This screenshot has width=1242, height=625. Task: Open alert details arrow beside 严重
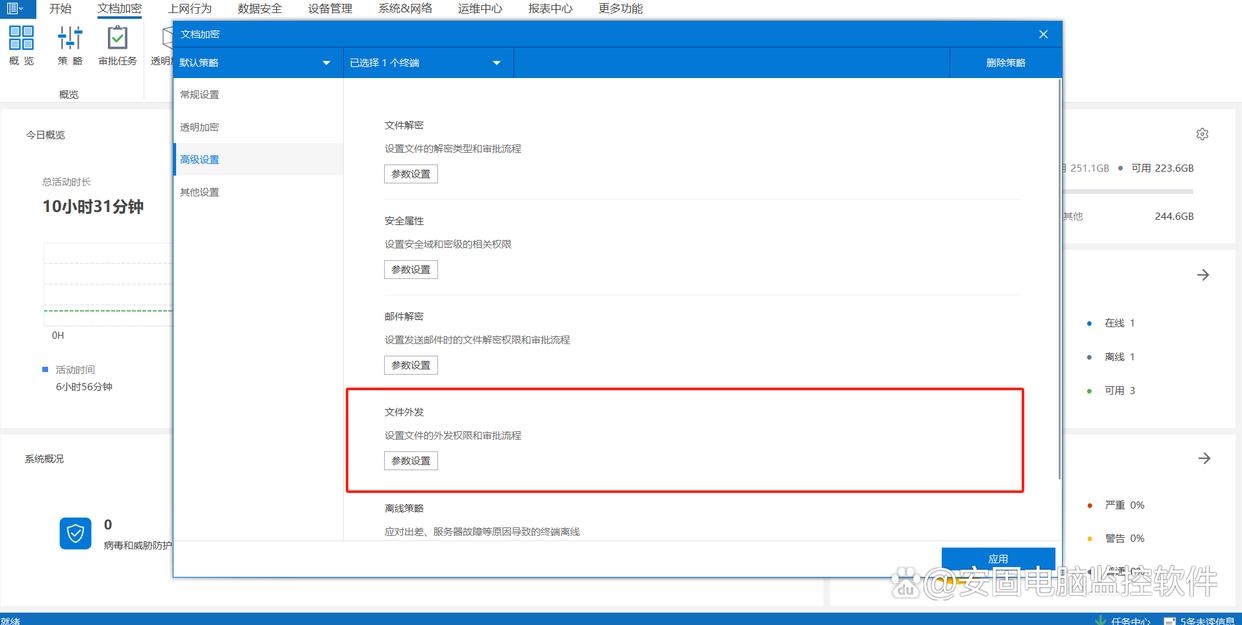(x=1204, y=458)
